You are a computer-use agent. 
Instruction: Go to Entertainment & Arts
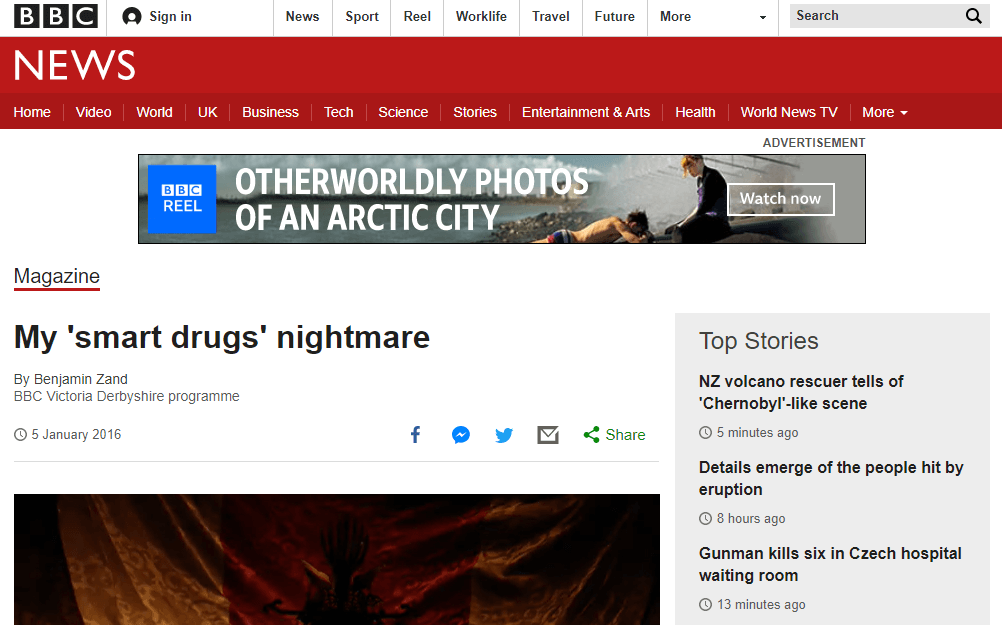585,112
